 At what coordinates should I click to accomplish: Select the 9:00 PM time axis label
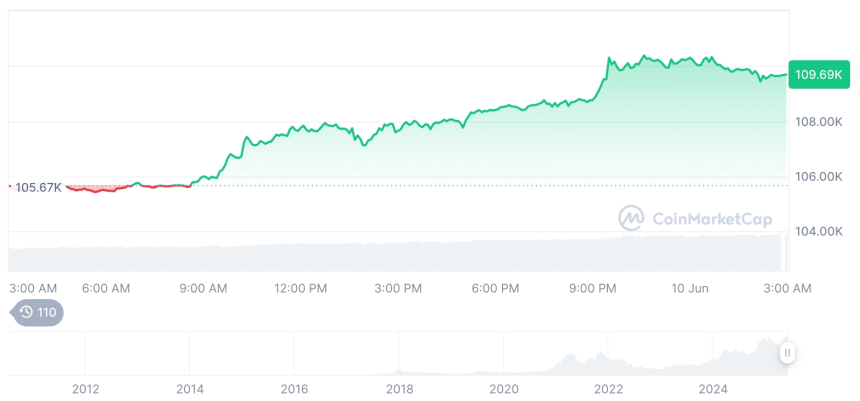pos(593,288)
